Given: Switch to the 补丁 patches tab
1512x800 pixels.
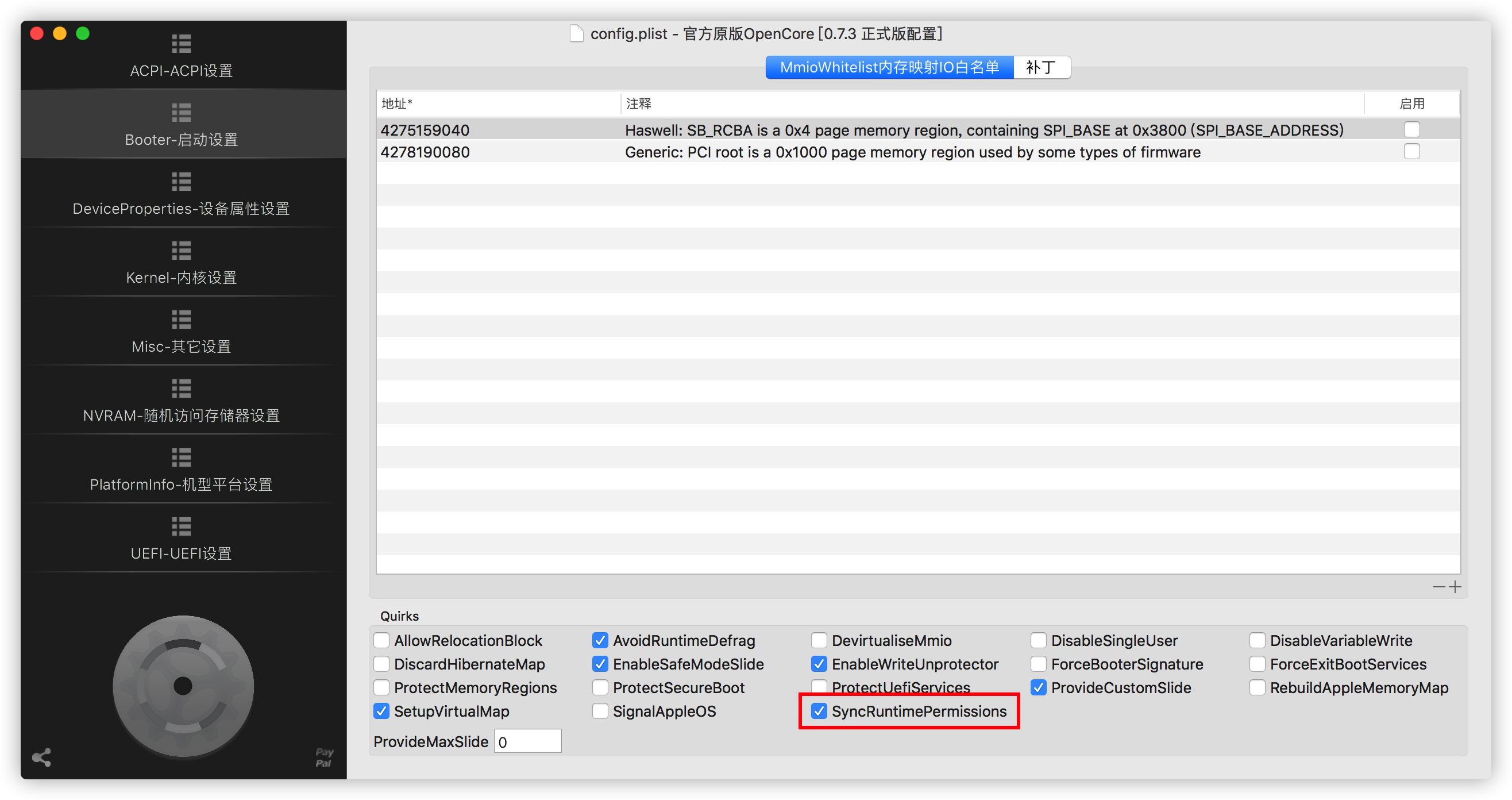Looking at the screenshot, I should [x=1041, y=68].
